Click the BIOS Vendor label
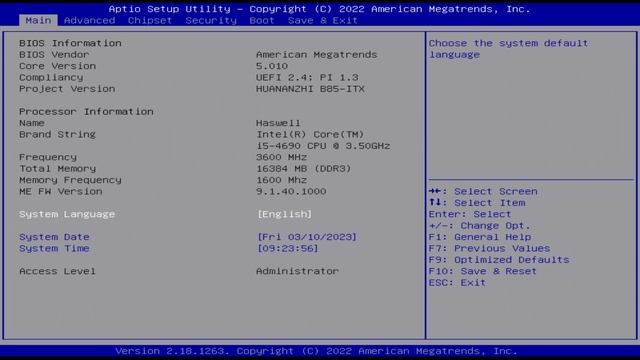640x360 pixels. coord(54,55)
